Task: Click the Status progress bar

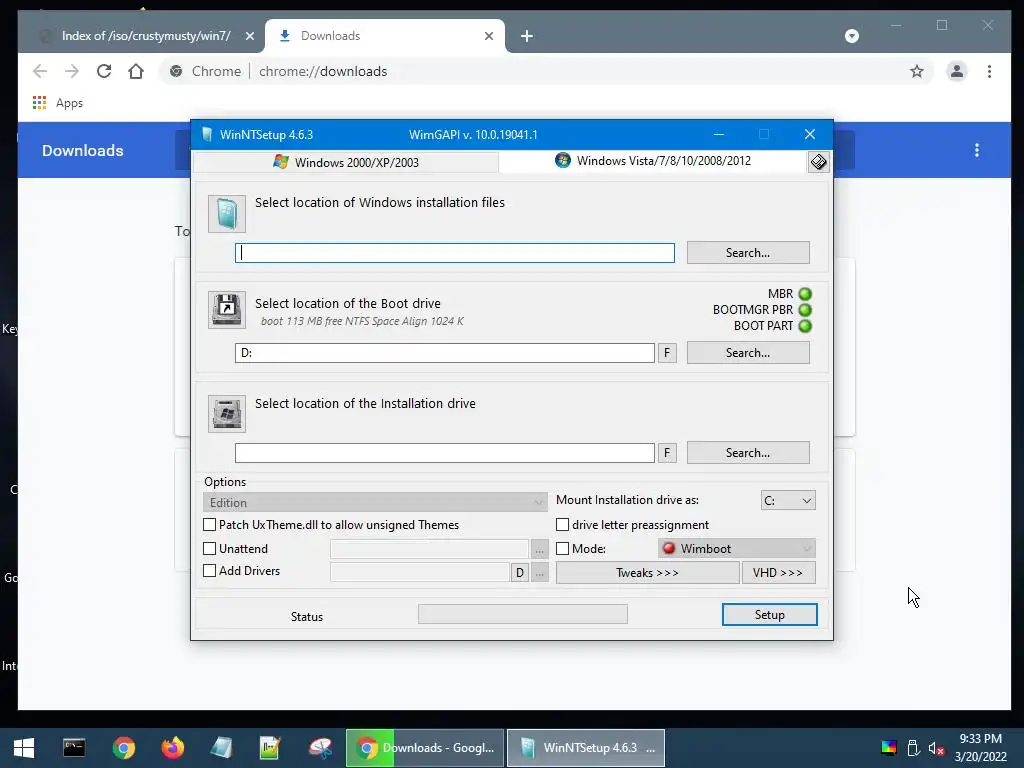Action: (x=522, y=615)
